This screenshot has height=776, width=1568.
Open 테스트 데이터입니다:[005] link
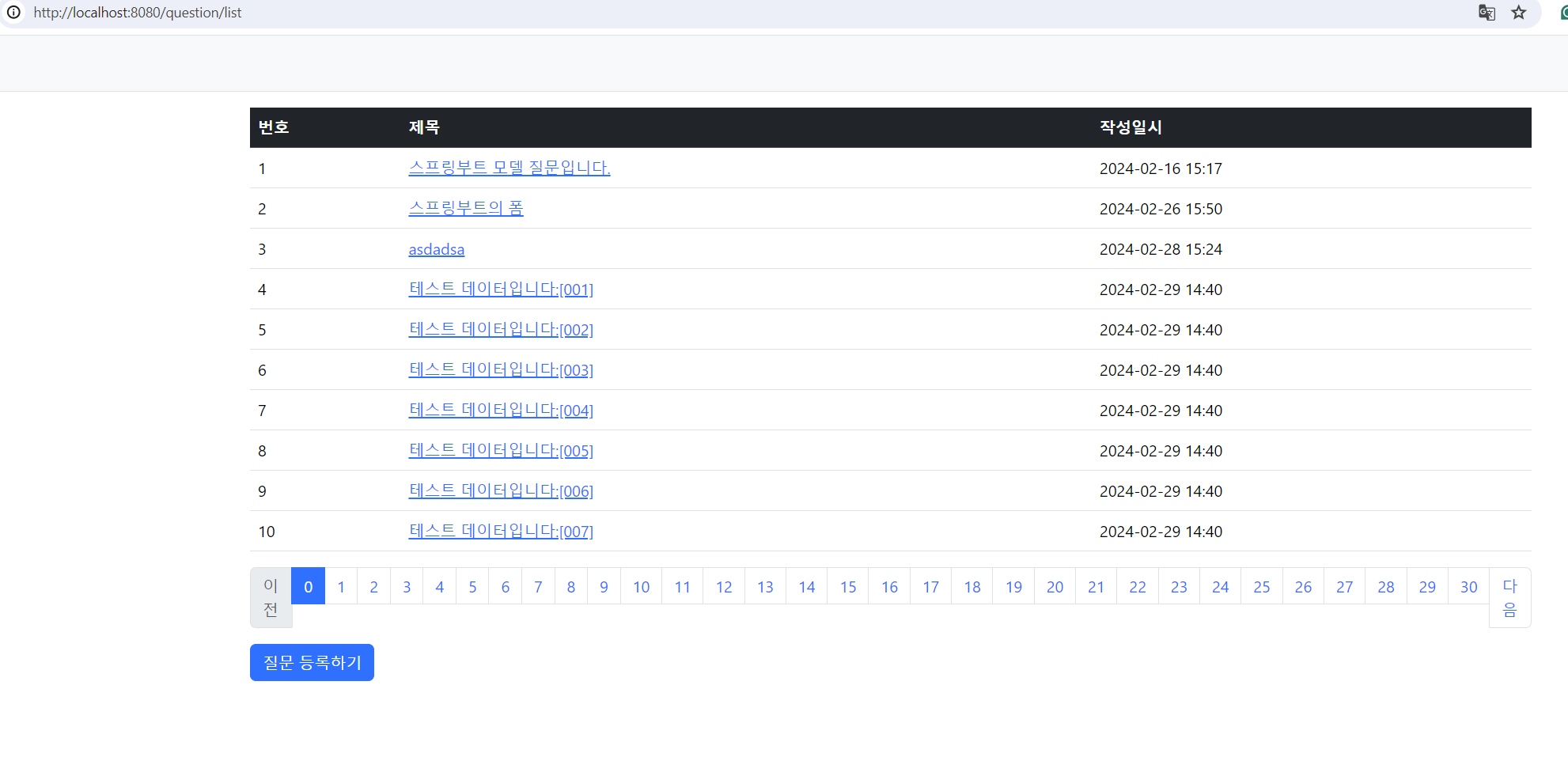[x=501, y=450]
